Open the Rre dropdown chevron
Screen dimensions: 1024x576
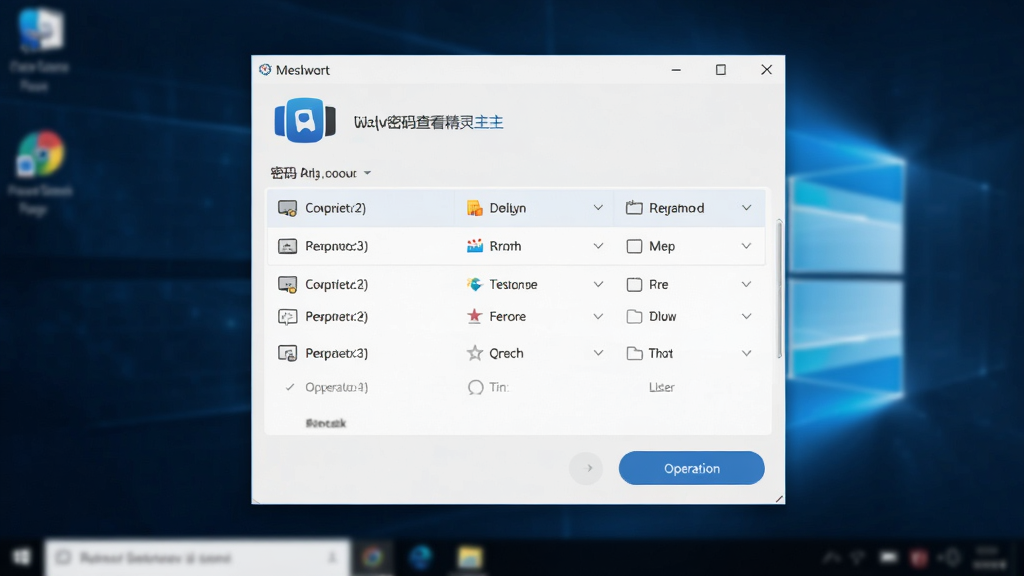click(746, 285)
